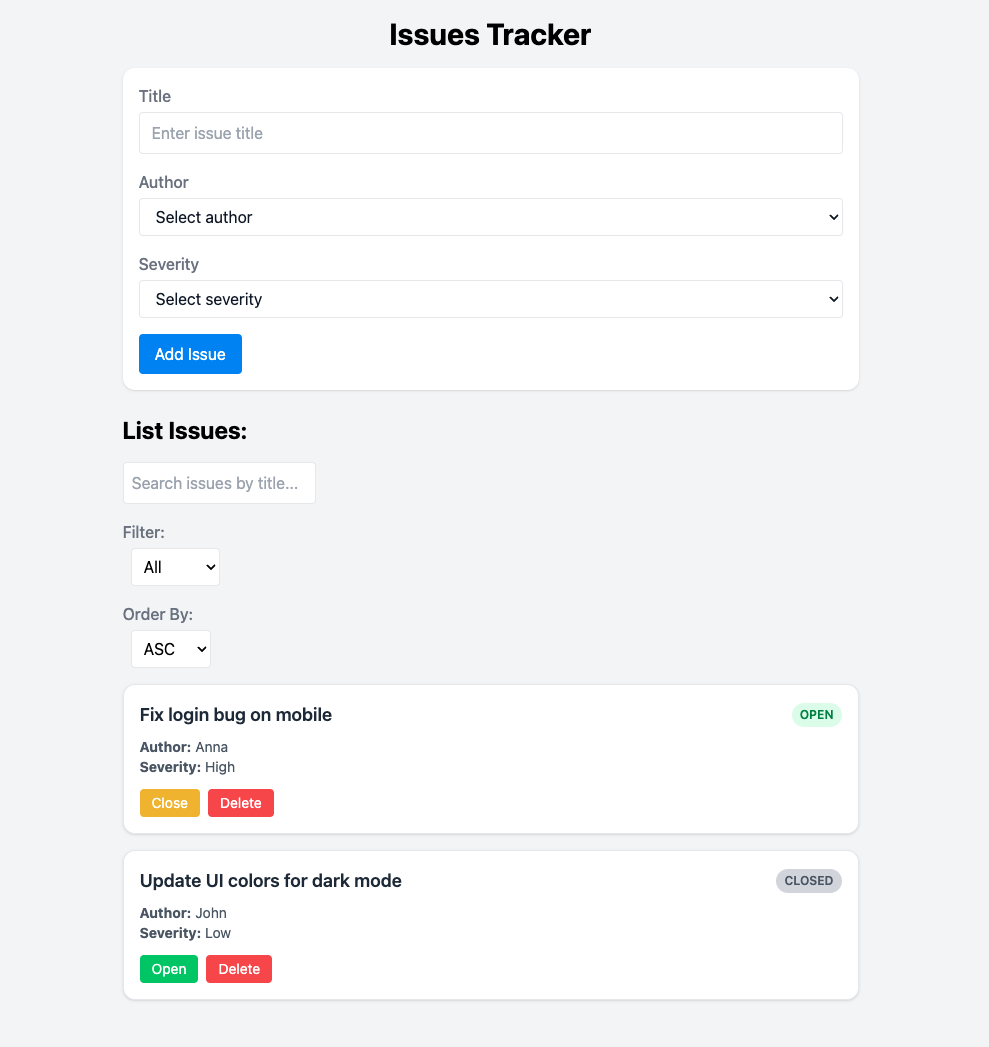Click the Title field label
Image resolution: width=989 pixels, height=1047 pixels.
(155, 96)
